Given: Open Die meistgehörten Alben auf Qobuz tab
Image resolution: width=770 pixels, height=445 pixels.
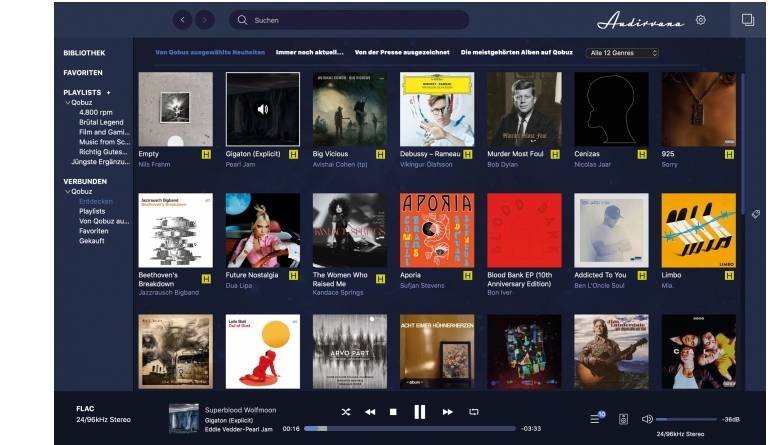Looking at the screenshot, I should (x=517, y=52).
